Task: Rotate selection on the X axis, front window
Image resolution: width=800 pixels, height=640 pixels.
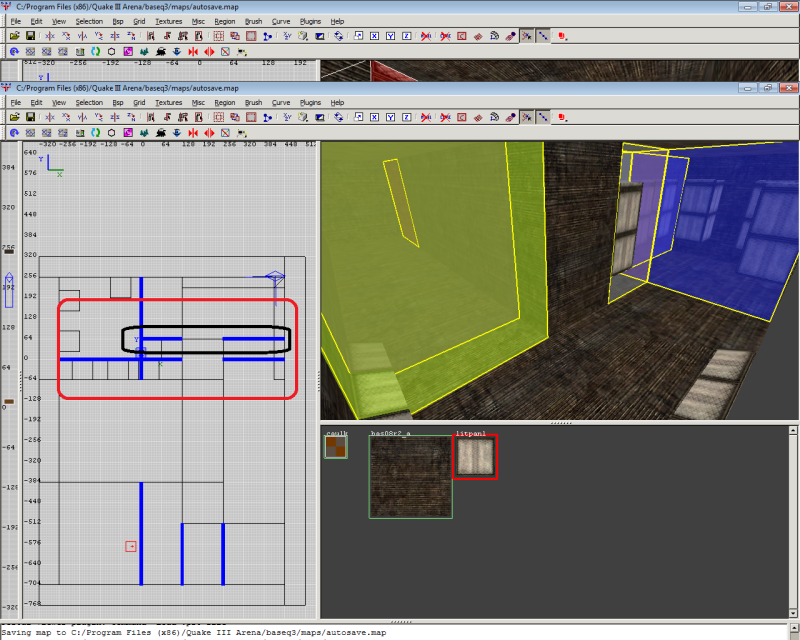Action: (66, 117)
